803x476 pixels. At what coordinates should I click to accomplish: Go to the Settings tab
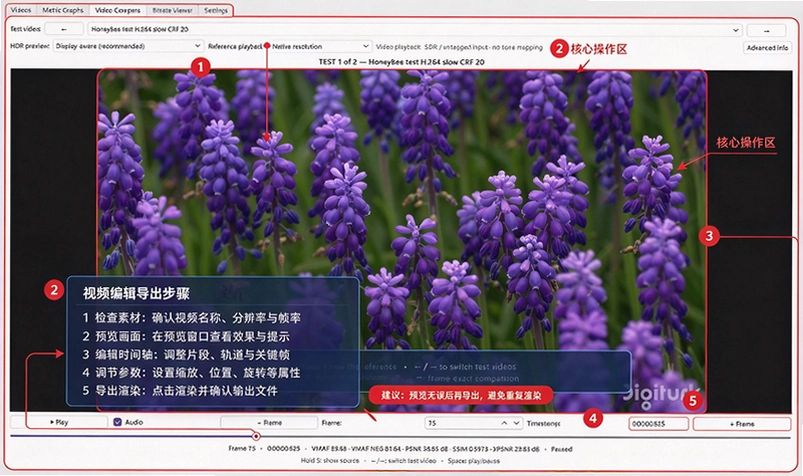[216, 10]
